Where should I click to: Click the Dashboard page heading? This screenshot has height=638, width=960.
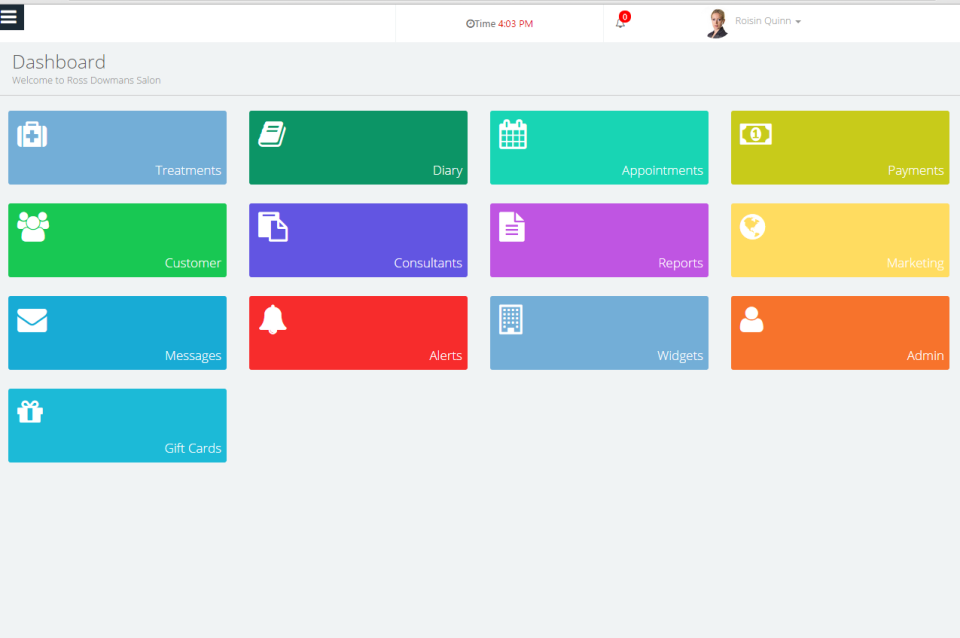click(59, 62)
